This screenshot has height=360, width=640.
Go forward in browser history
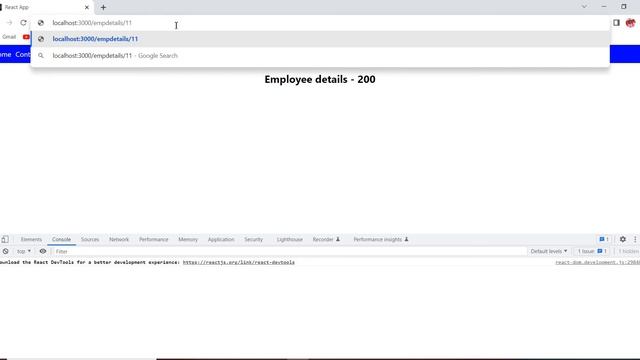pyautogui.click(x=9, y=23)
